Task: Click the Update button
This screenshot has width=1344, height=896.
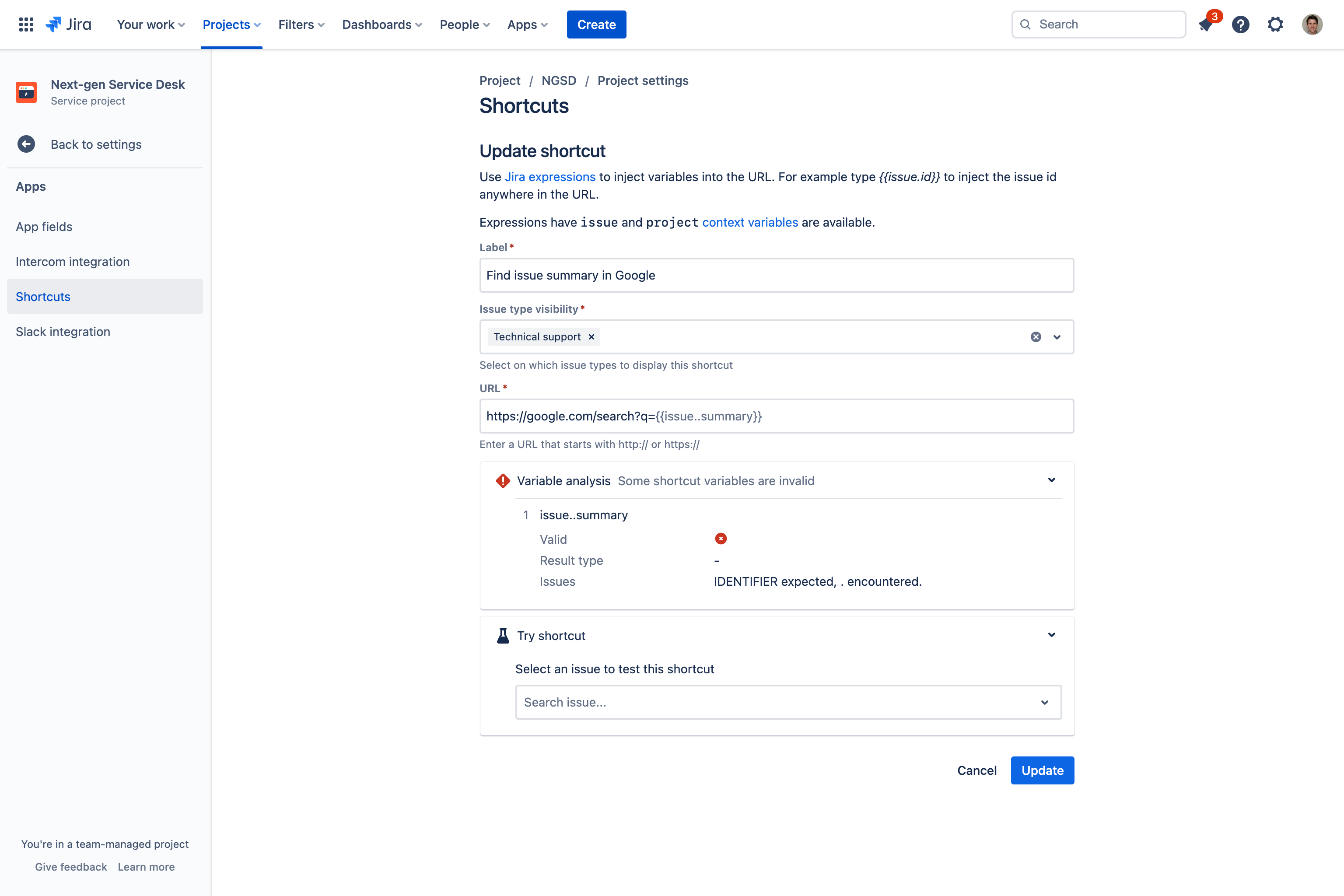Action: pyautogui.click(x=1042, y=770)
